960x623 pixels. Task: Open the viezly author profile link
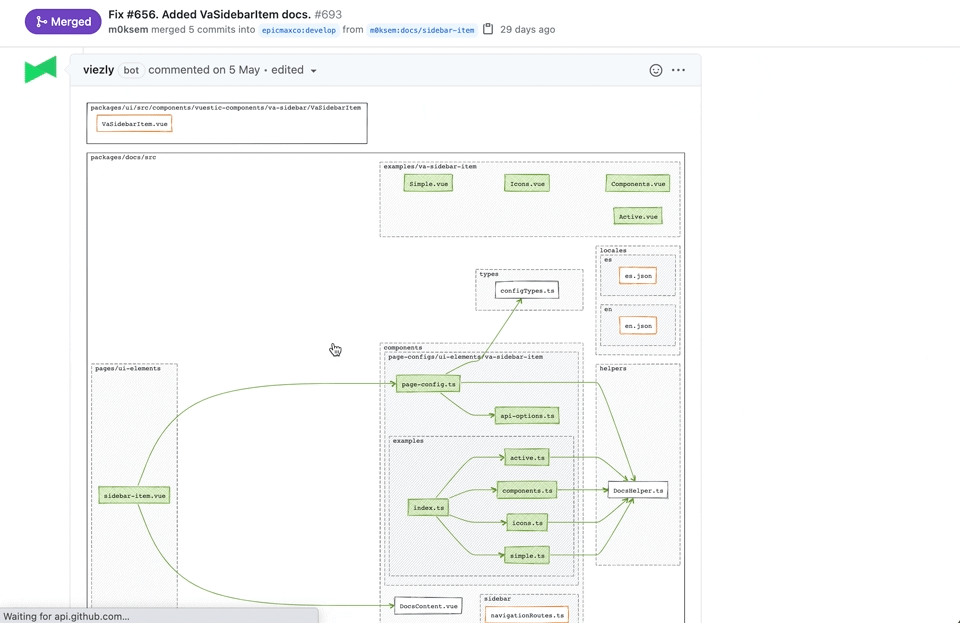tap(99, 70)
